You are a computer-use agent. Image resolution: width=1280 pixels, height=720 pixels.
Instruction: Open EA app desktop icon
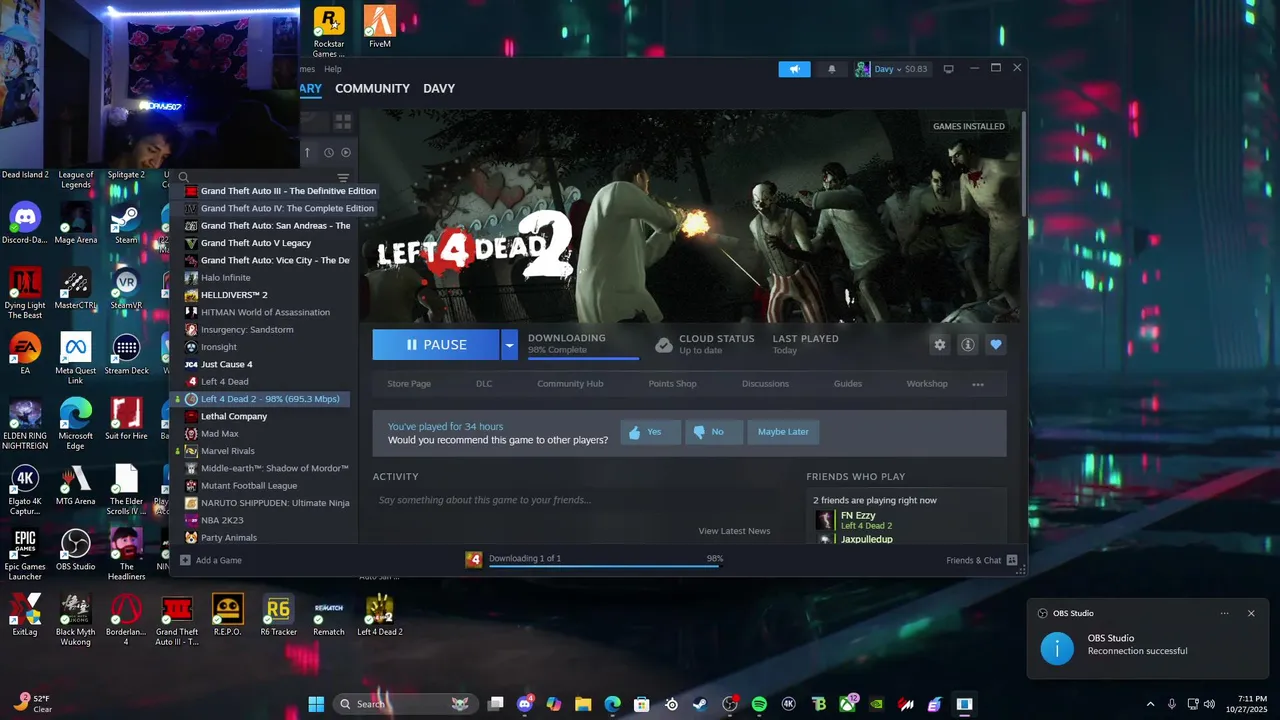click(25, 354)
